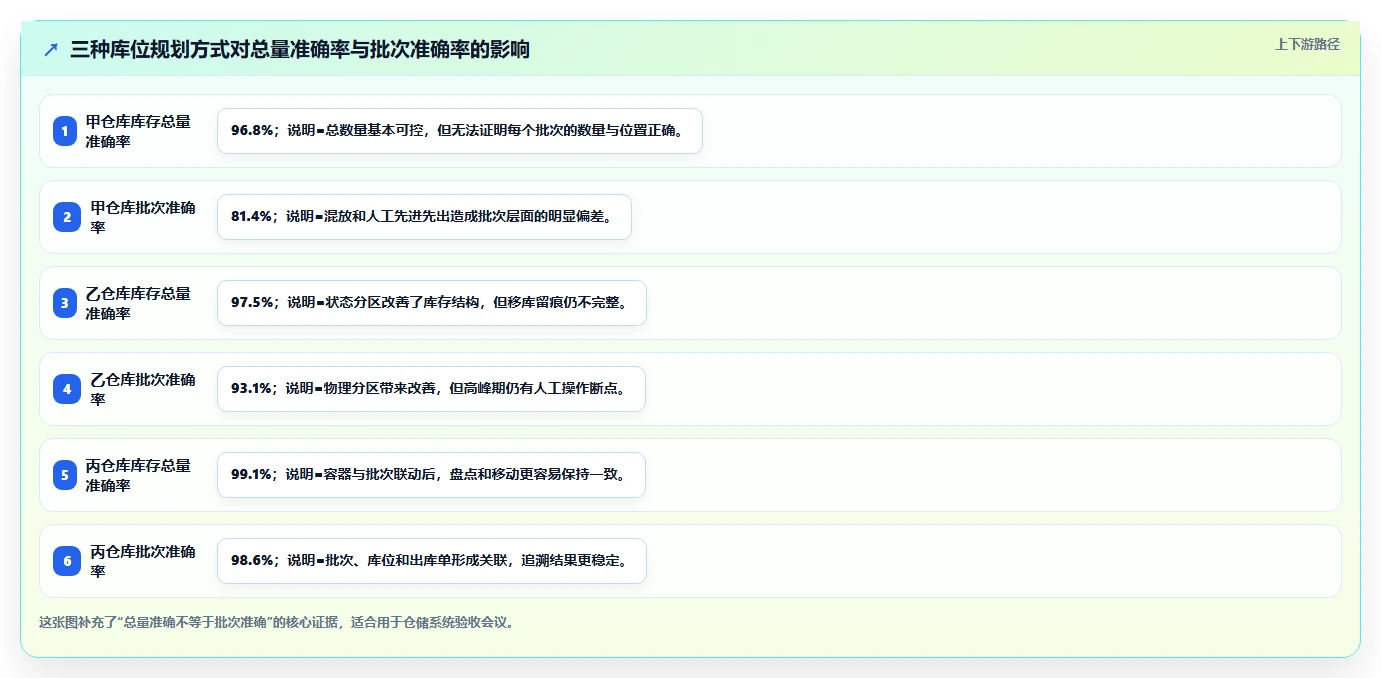Select the number 5 badge
The image size is (1381, 678).
(65, 475)
